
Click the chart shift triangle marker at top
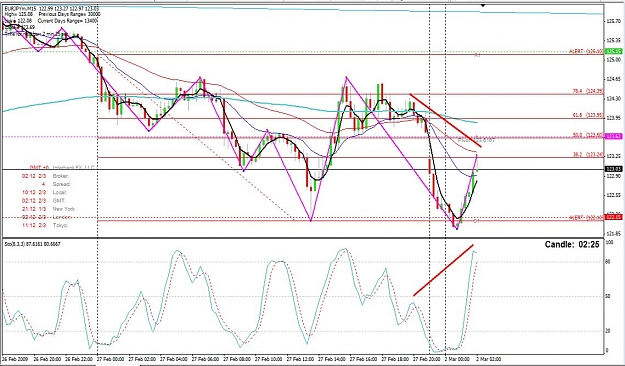(x=483, y=6)
